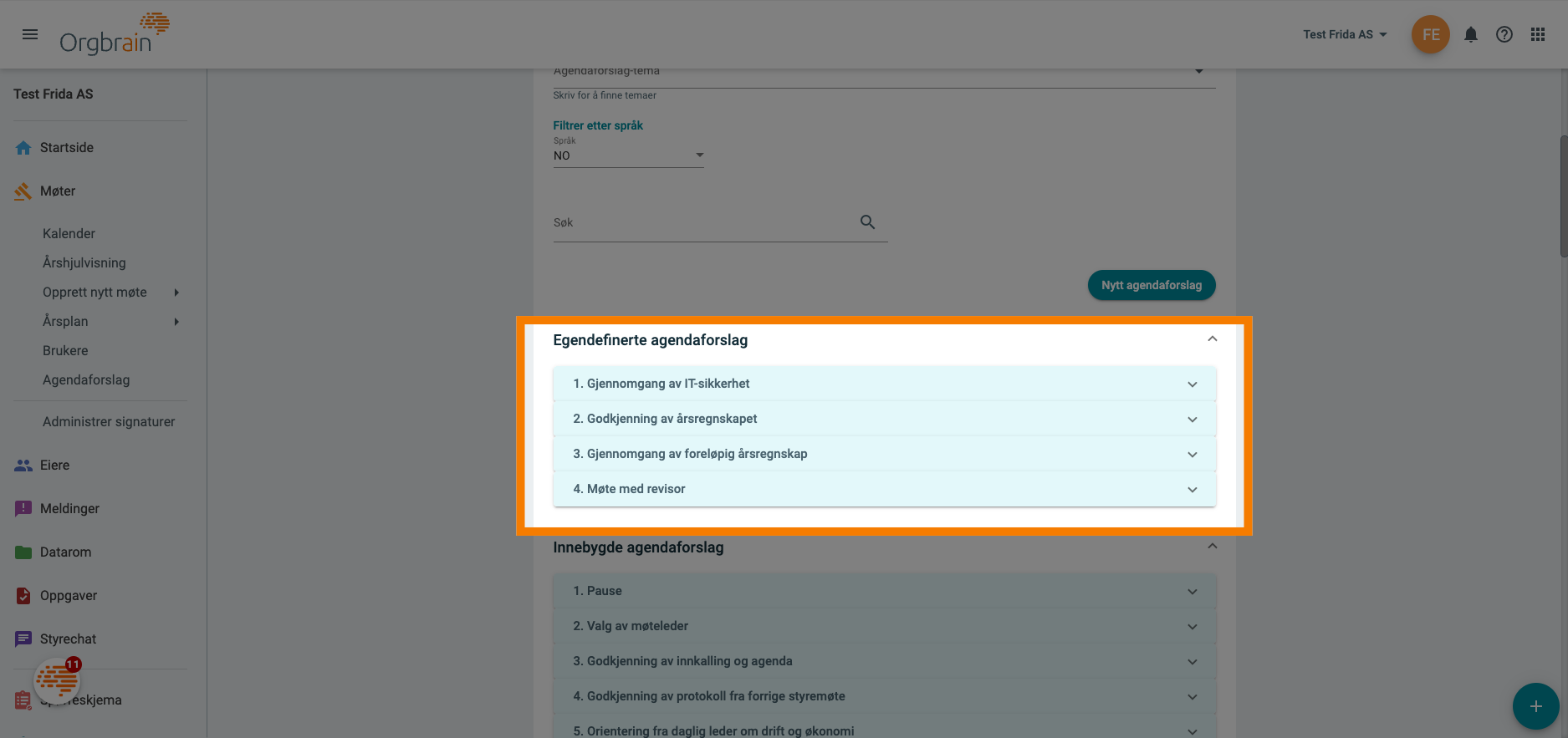This screenshot has height=738, width=1568.
Task: Collapse Innebygde agendaforslag section
Action: pos(1212,547)
